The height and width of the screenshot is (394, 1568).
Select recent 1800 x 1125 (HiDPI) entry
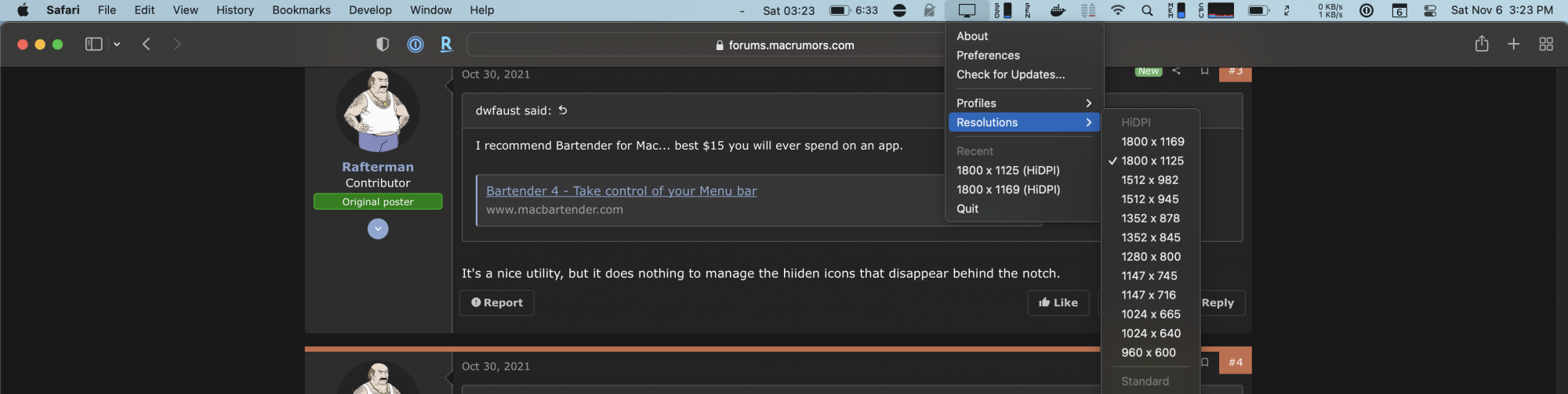(1024, 170)
